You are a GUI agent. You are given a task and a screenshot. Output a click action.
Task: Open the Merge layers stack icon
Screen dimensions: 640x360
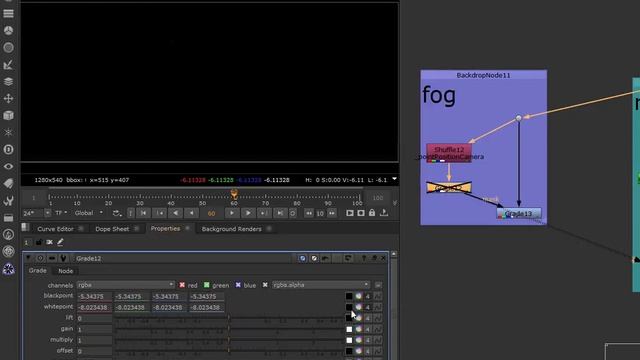[8, 82]
